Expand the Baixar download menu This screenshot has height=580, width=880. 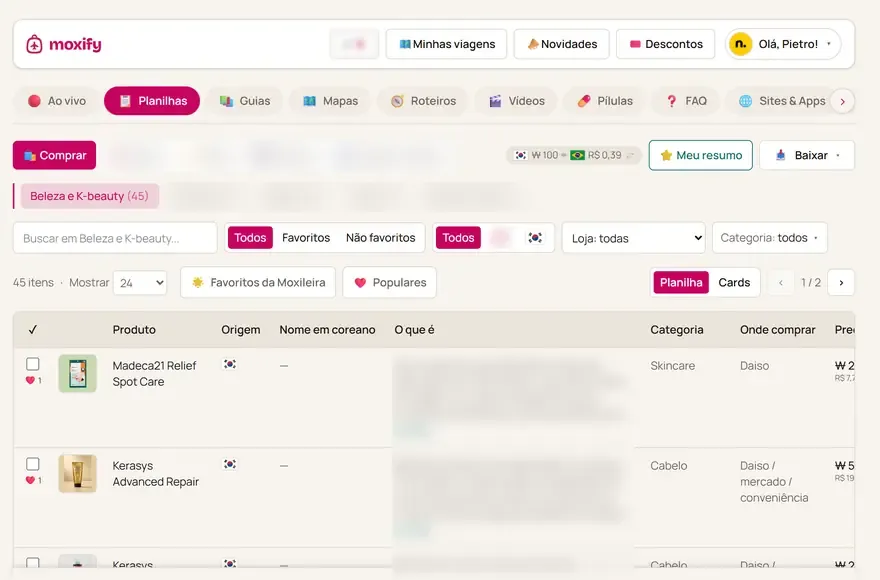[x=806, y=155]
